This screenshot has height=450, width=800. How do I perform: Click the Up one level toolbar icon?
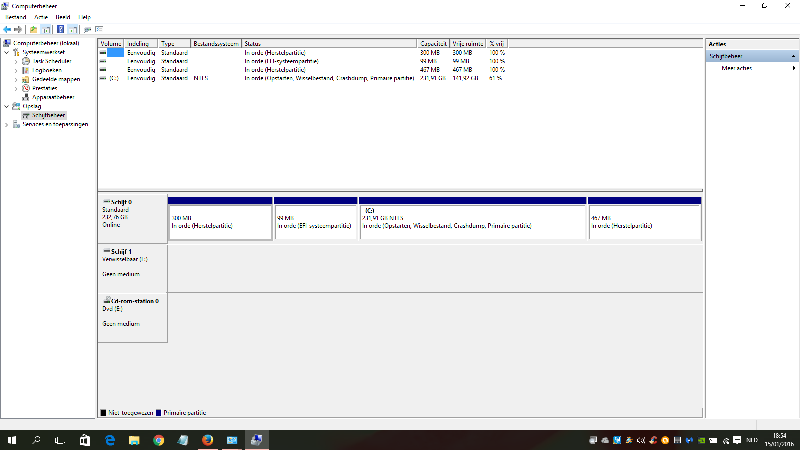(x=33, y=29)
